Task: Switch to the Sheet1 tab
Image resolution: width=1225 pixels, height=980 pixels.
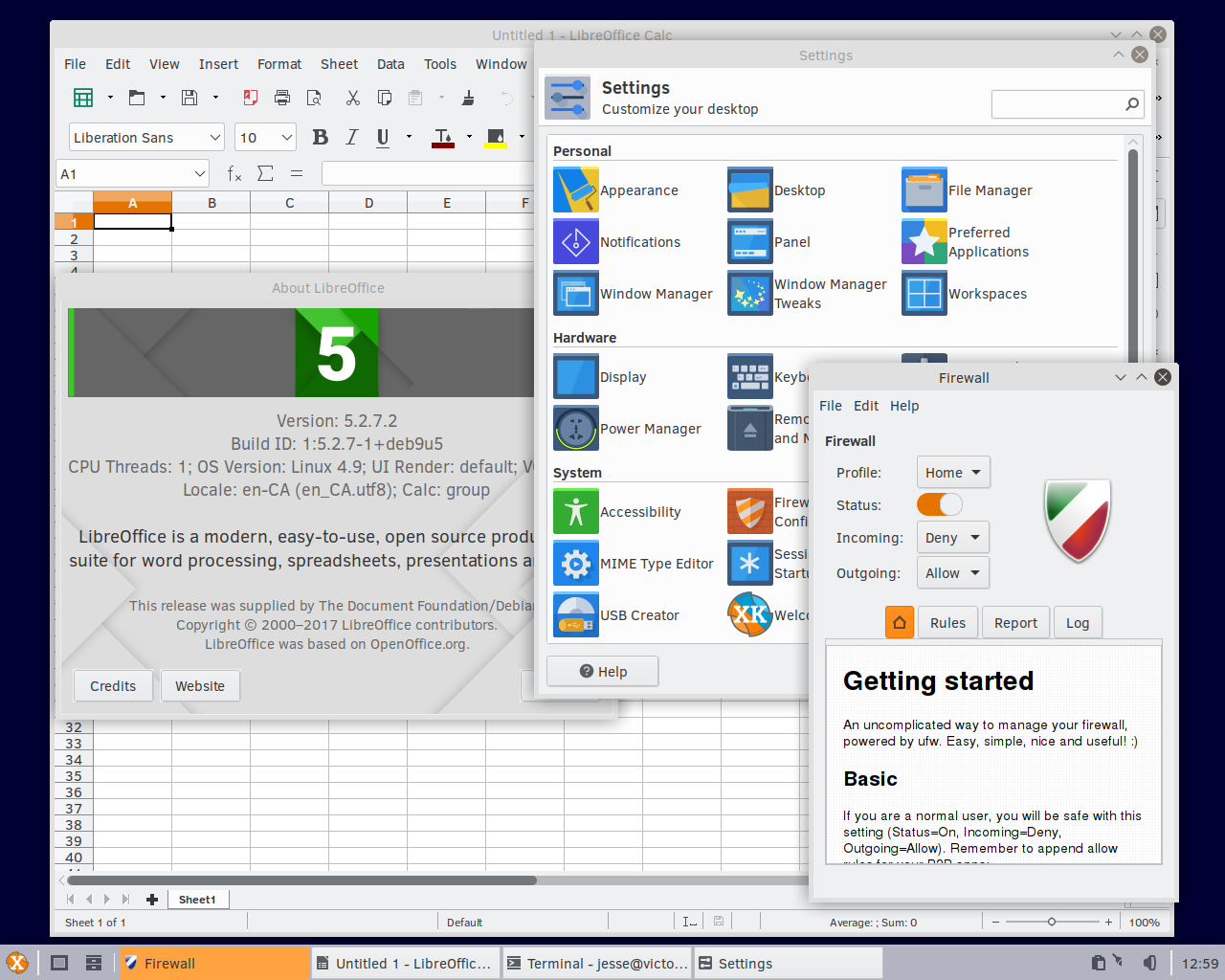Action: coord(197,900)
